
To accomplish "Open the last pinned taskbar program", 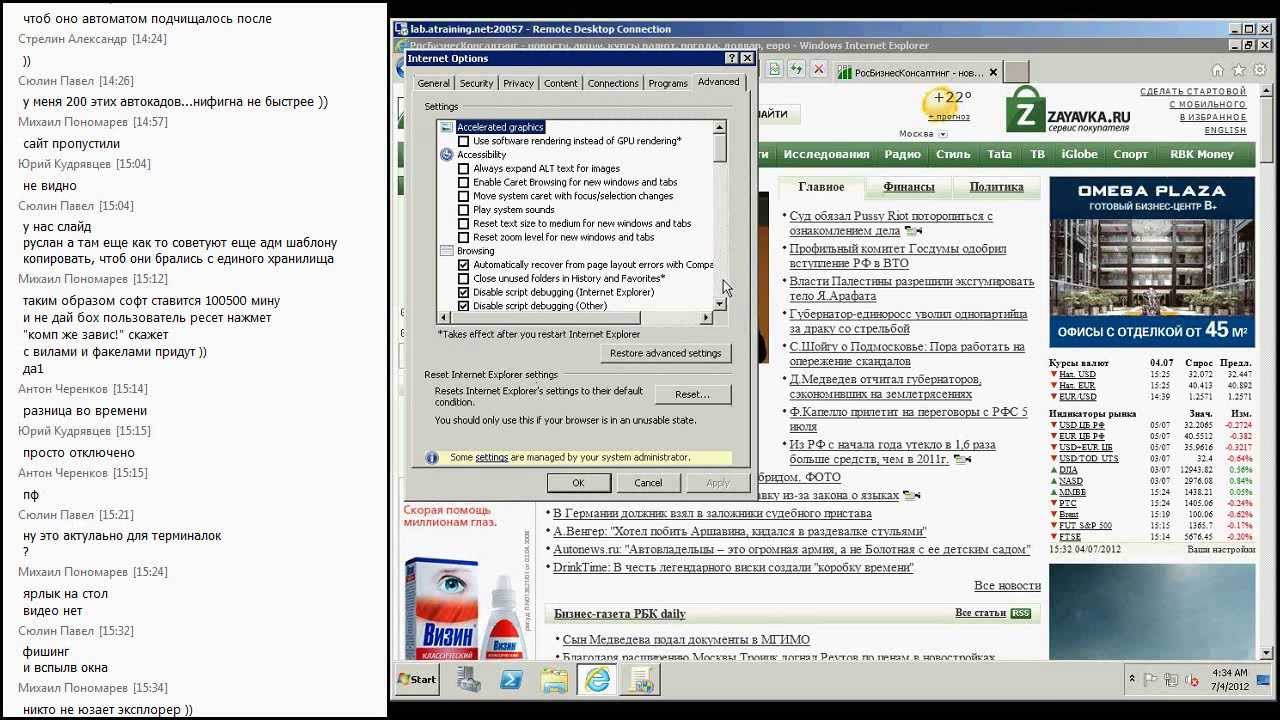I will (639, 679).
